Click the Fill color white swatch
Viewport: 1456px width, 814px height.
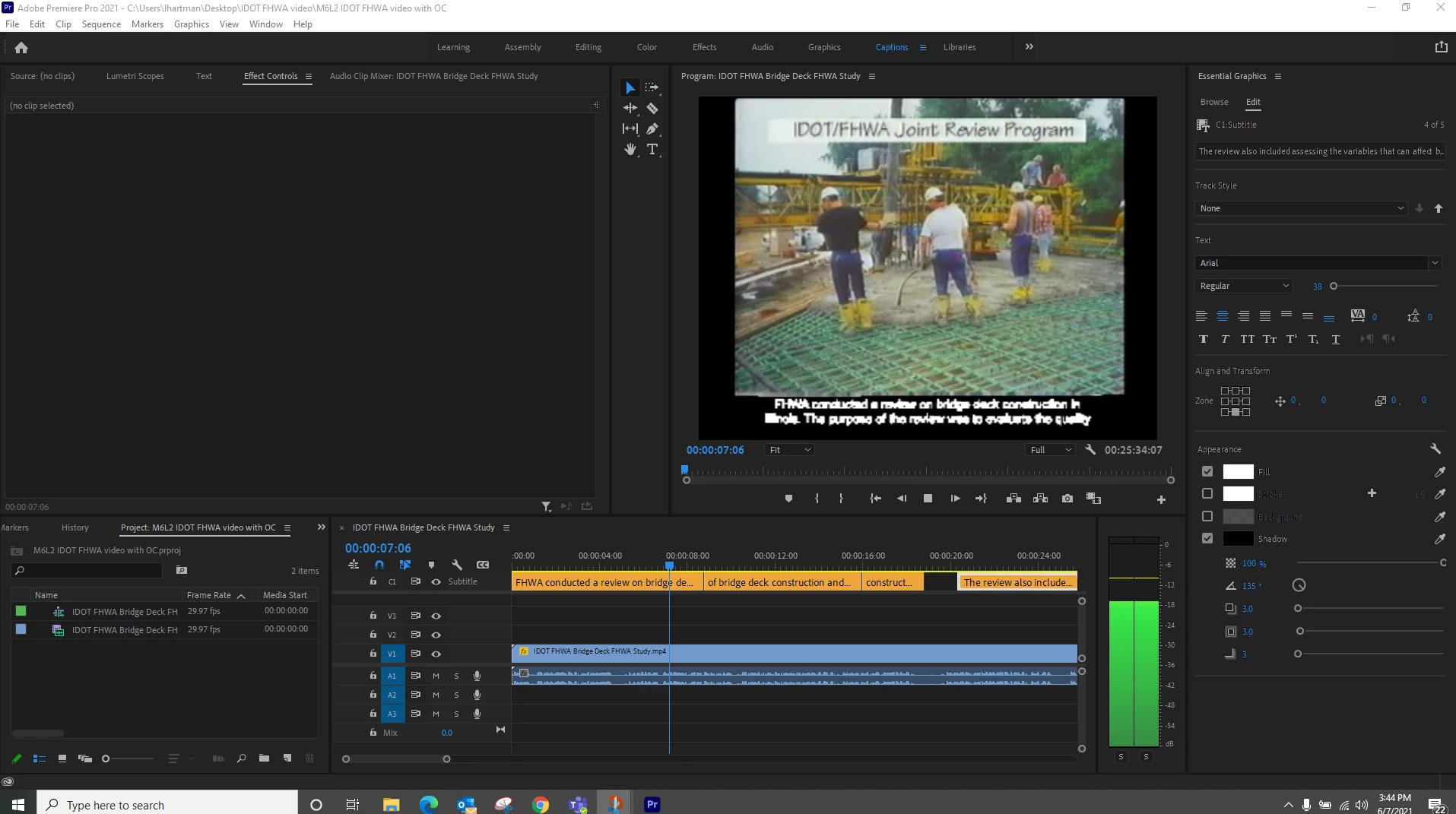click(1238, 472)
